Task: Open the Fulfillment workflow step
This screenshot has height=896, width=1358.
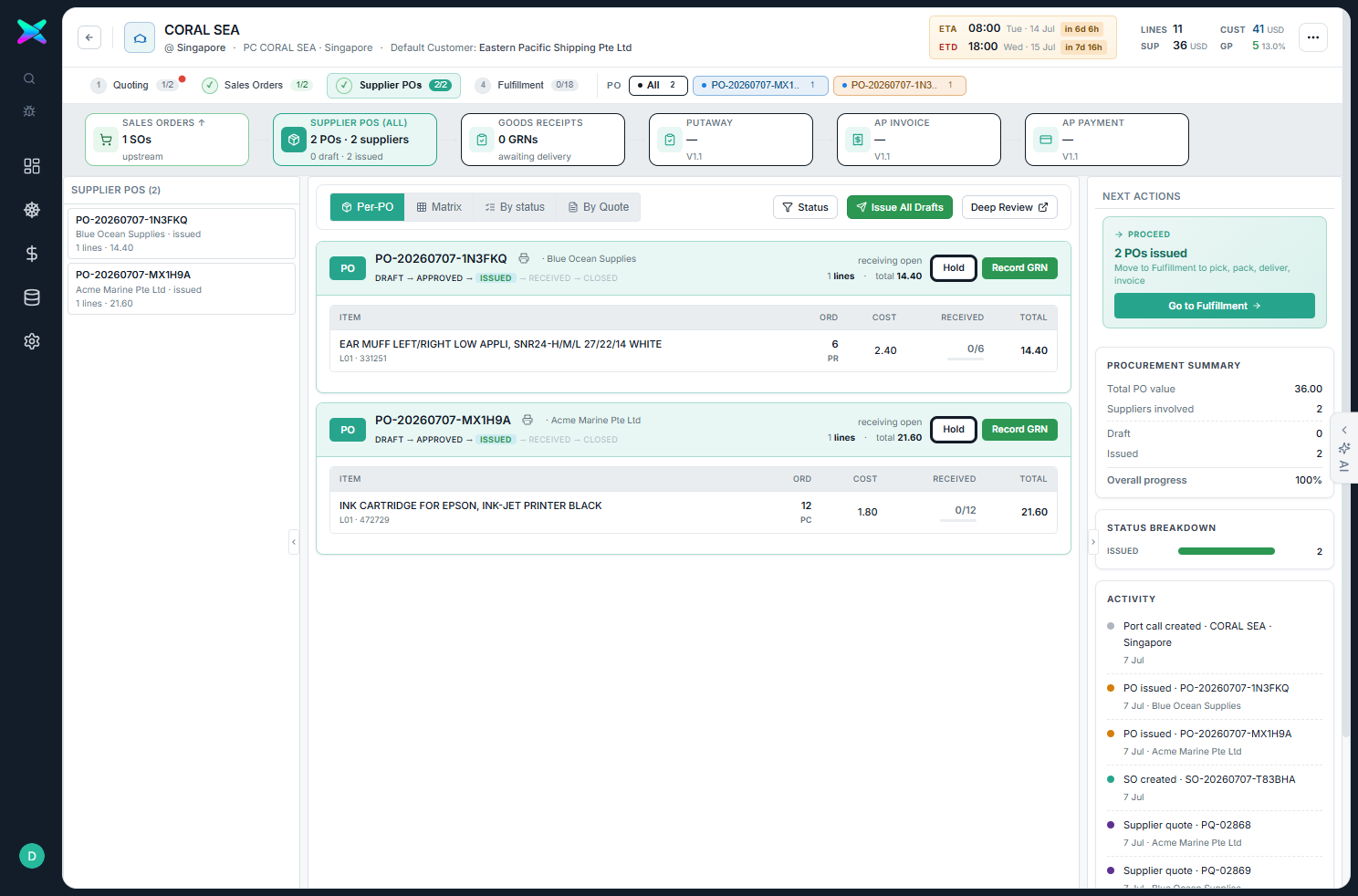Action: [x=527, y=85]
